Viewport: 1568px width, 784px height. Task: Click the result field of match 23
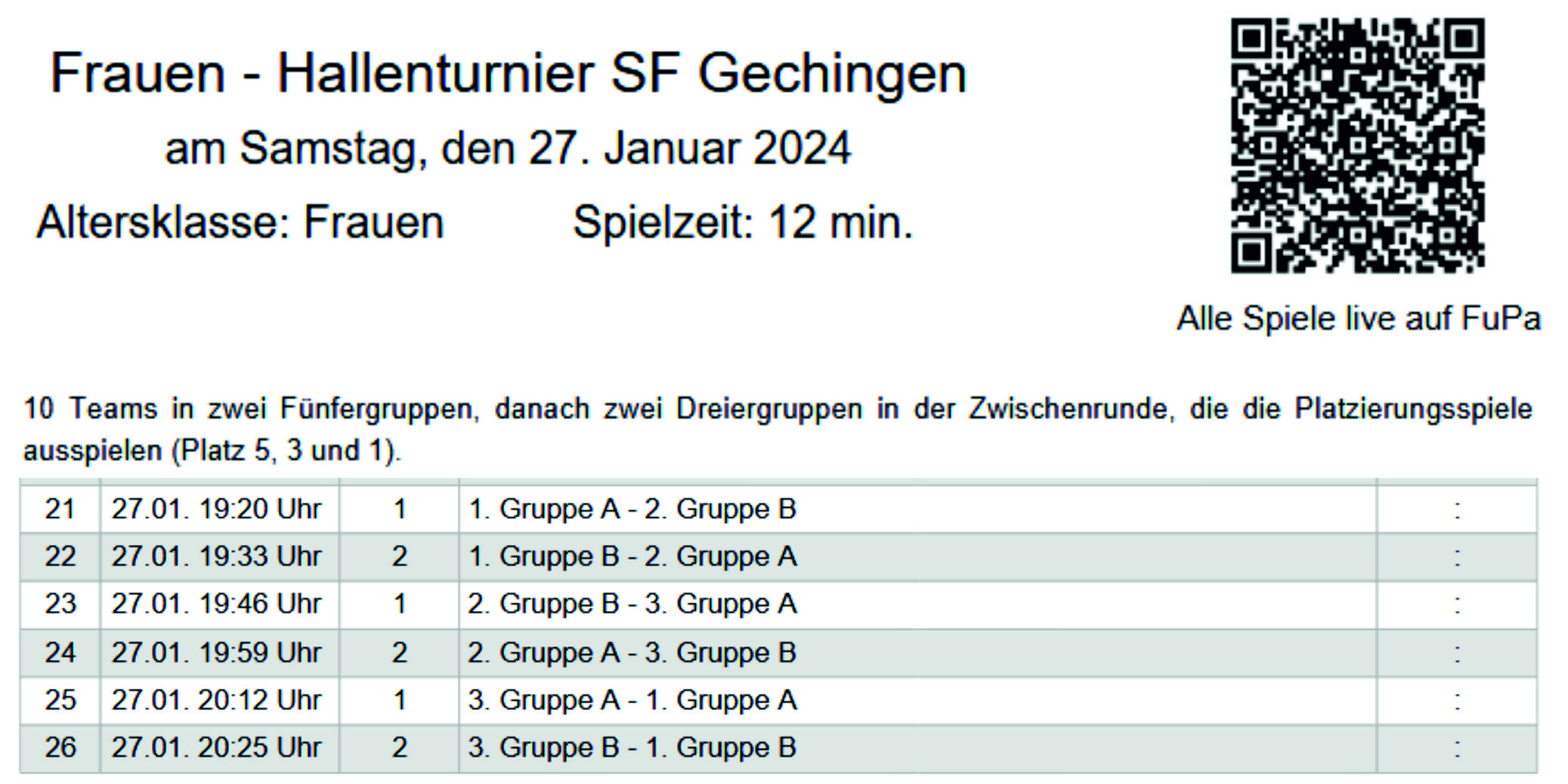[1457, 605]
